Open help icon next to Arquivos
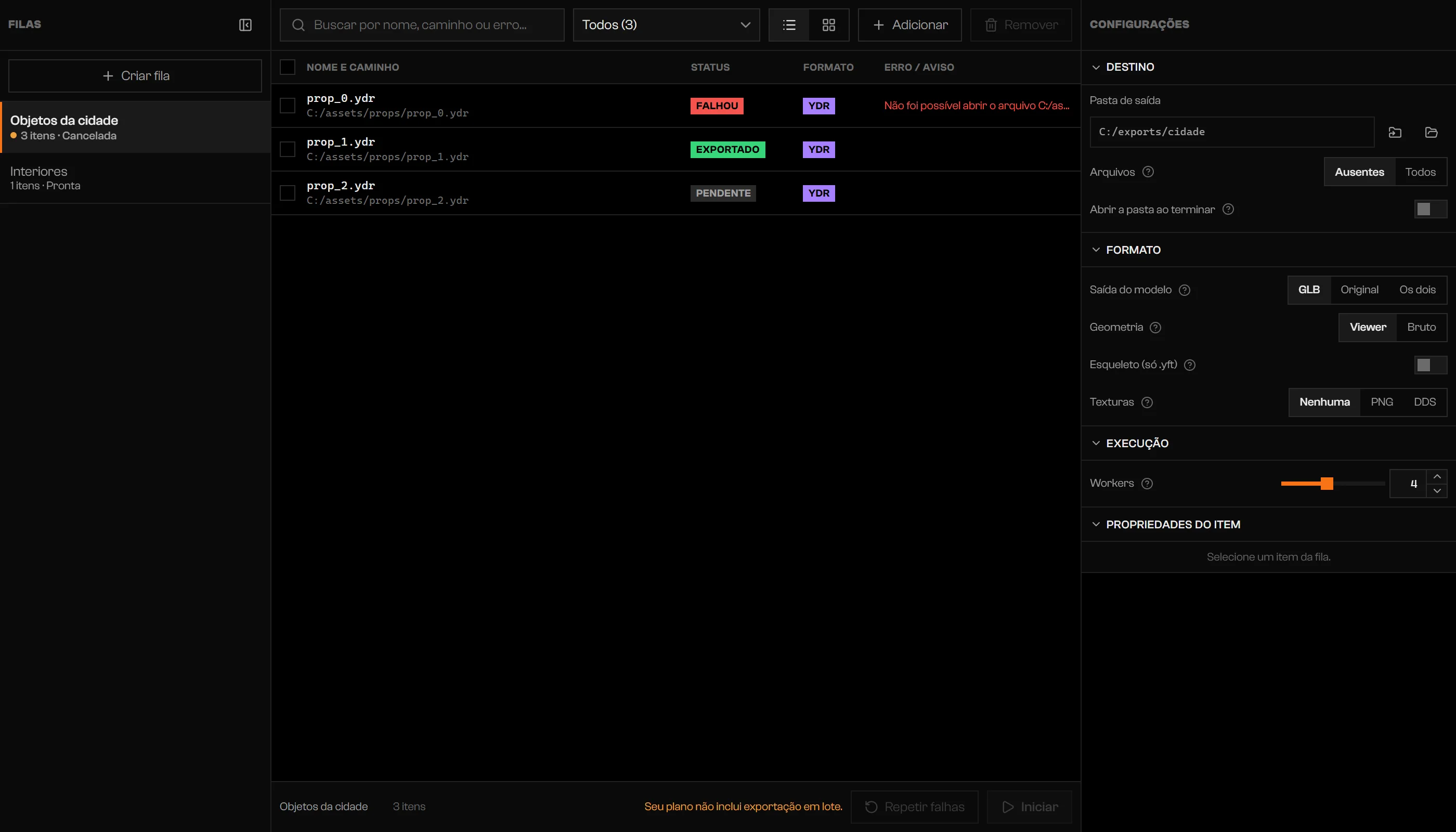 (1148, 172)
